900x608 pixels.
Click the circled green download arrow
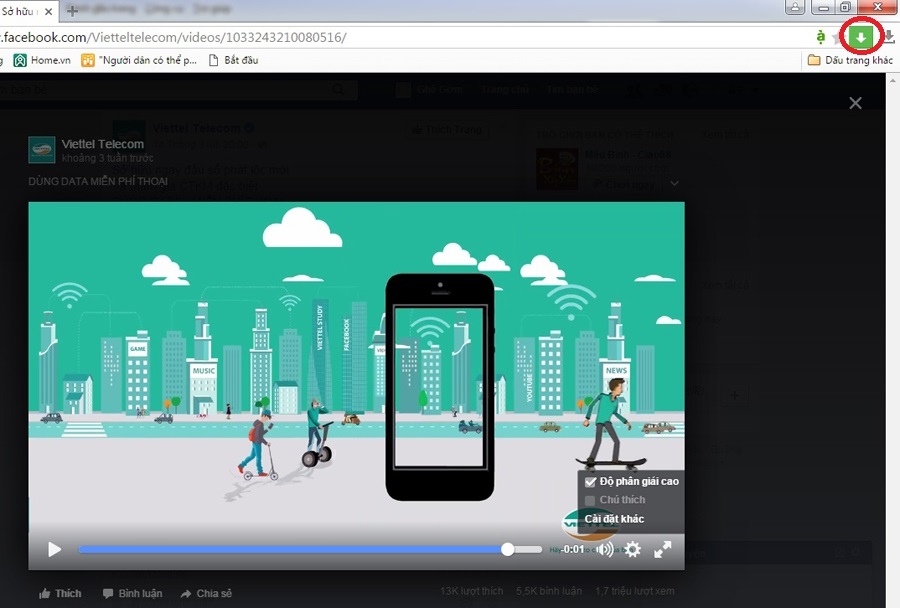pos(860,36)
